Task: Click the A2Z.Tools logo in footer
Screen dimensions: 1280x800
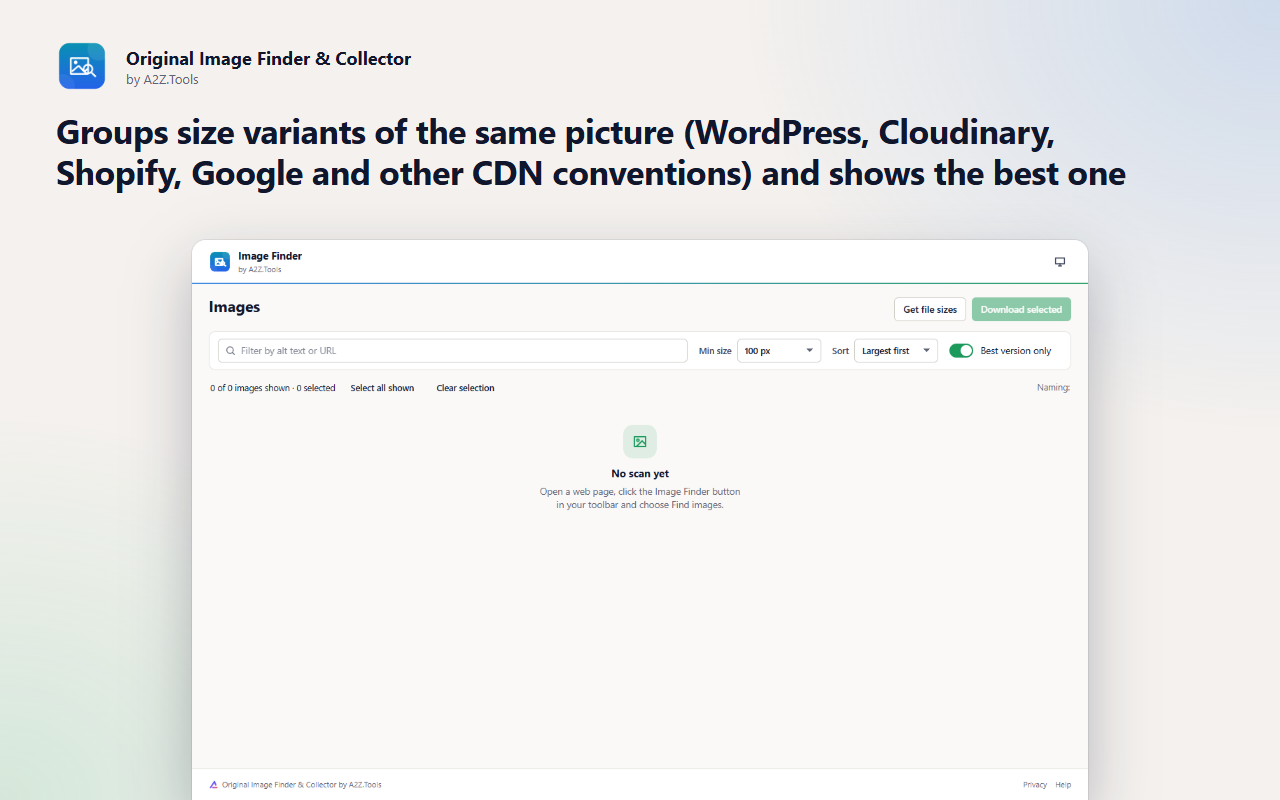Action: [x=213, y=785]
